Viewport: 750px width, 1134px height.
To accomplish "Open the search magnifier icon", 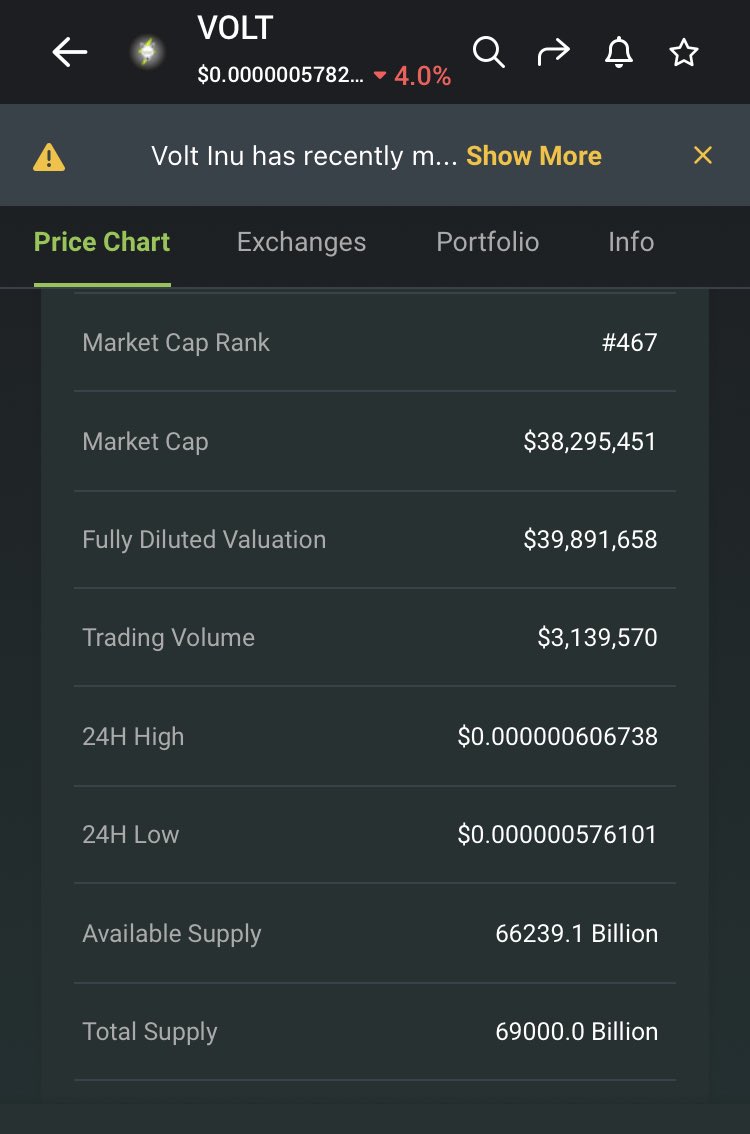I will point(488,53).
